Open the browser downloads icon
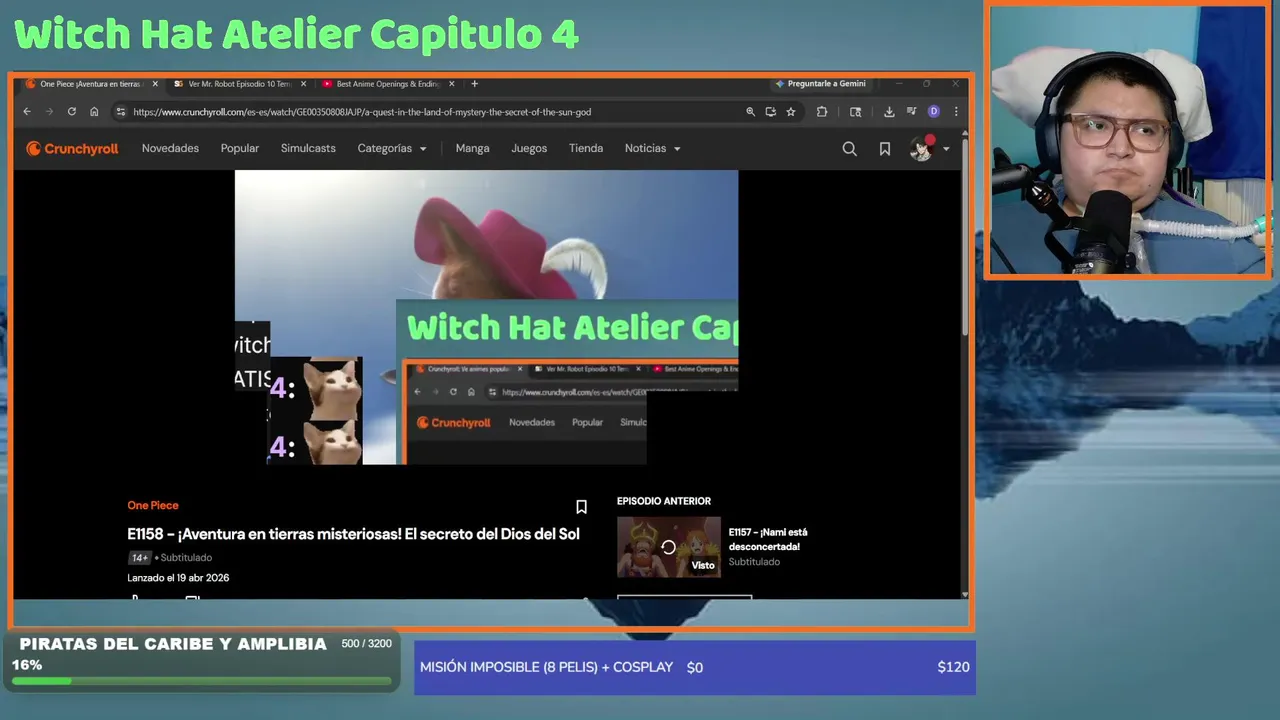The width and height of the screenshot is (1280, 720). [x=889, y=112]
